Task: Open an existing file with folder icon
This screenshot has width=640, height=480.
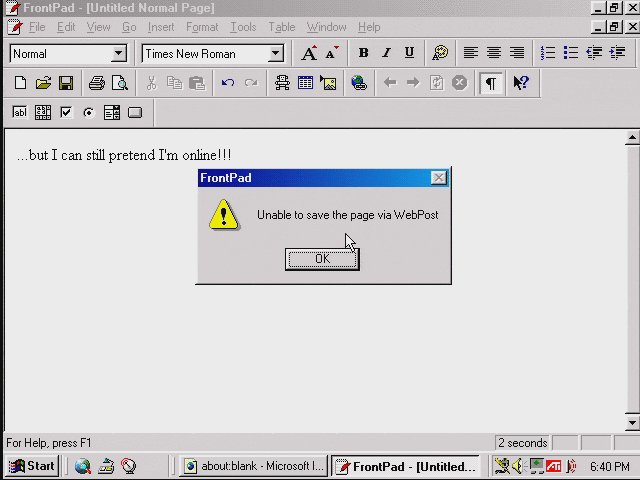Action: click(x=43, y=83)
